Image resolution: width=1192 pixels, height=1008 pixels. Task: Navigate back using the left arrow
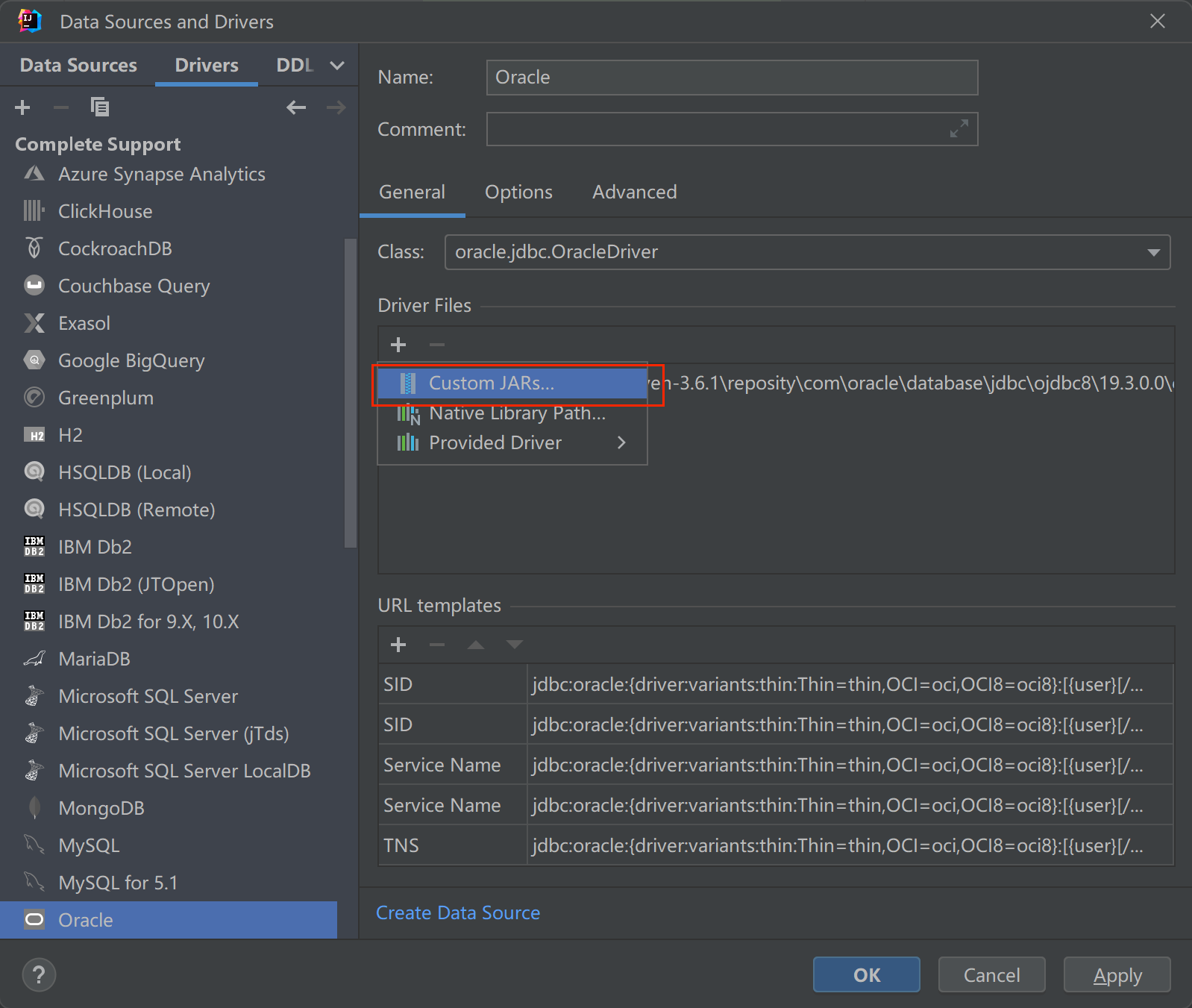296,107
